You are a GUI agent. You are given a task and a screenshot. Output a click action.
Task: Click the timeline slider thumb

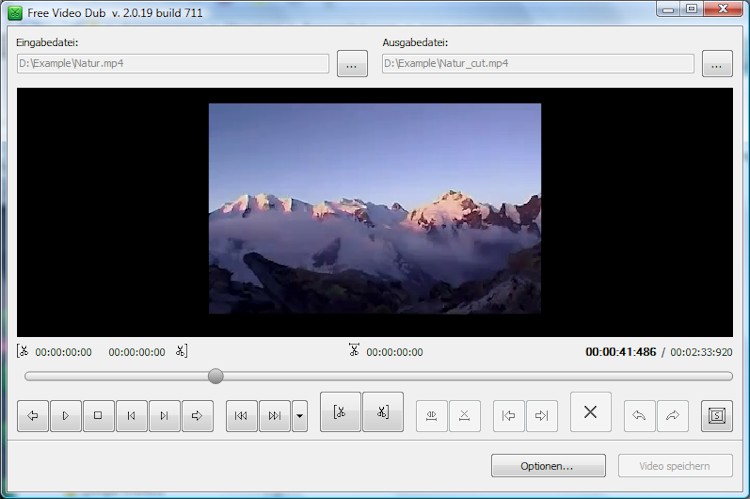(216, 376)
